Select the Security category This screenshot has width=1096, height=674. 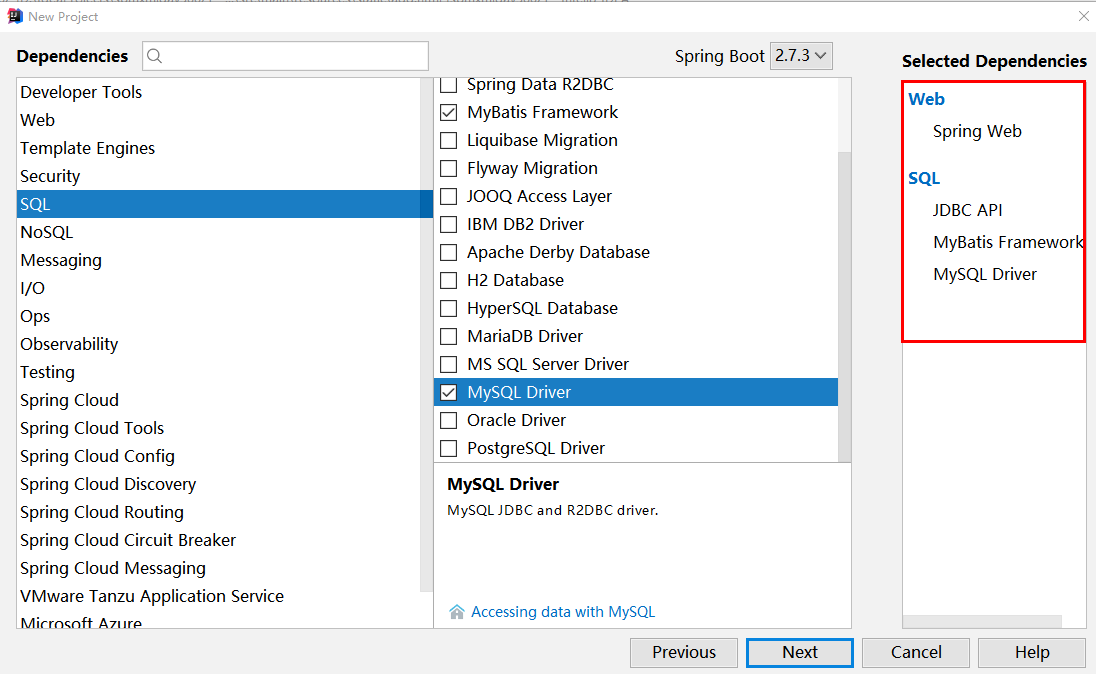pyautogui.click(x=218, y=176)
